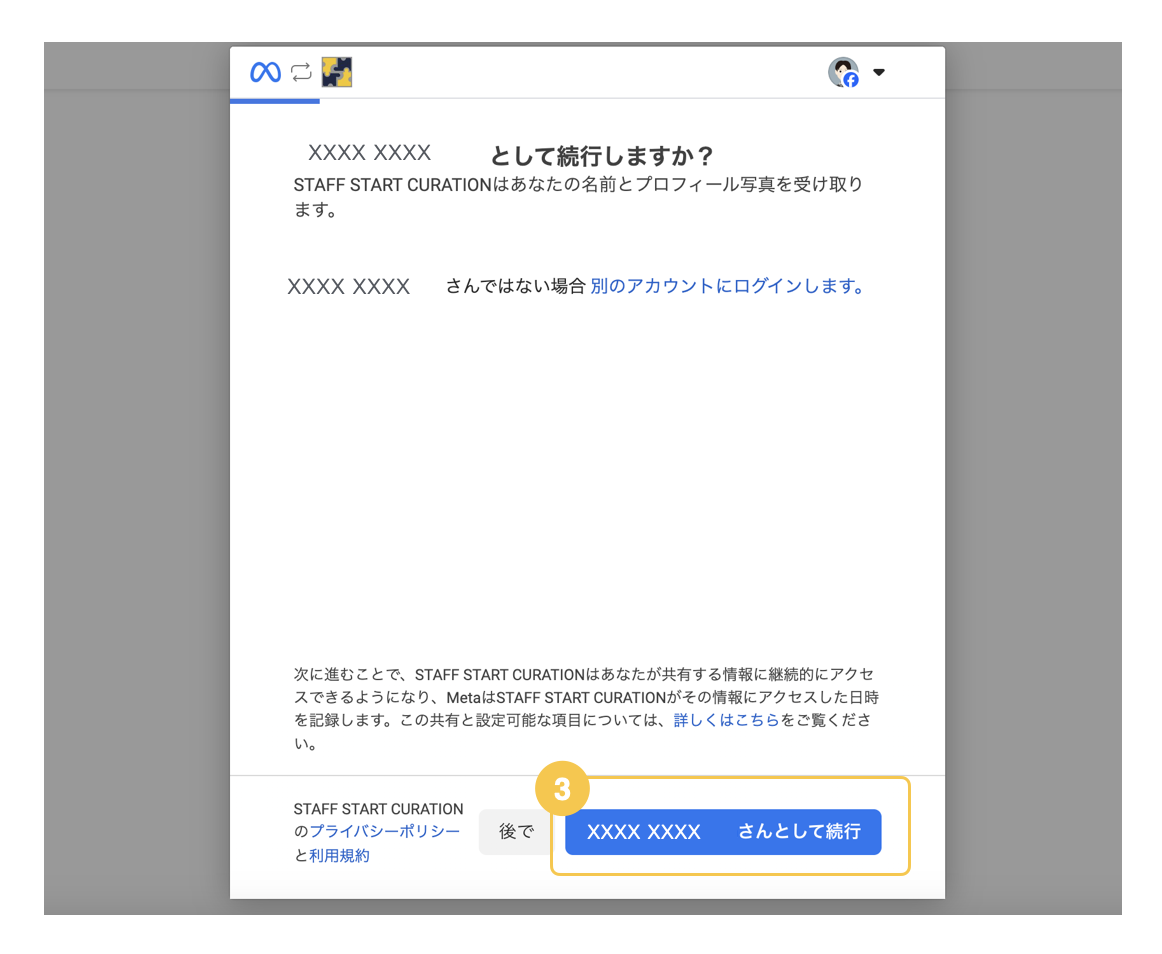
Task: Click the STAFF START CURATION puzzle app icon
Action: 336,72
